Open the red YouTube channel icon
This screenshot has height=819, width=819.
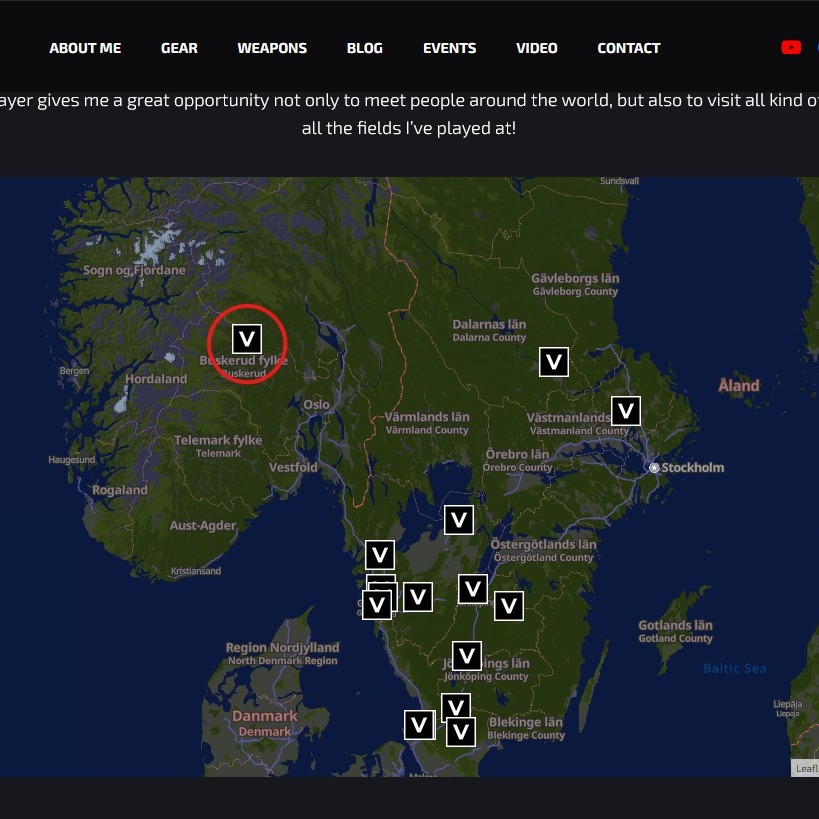pos(791,47)
